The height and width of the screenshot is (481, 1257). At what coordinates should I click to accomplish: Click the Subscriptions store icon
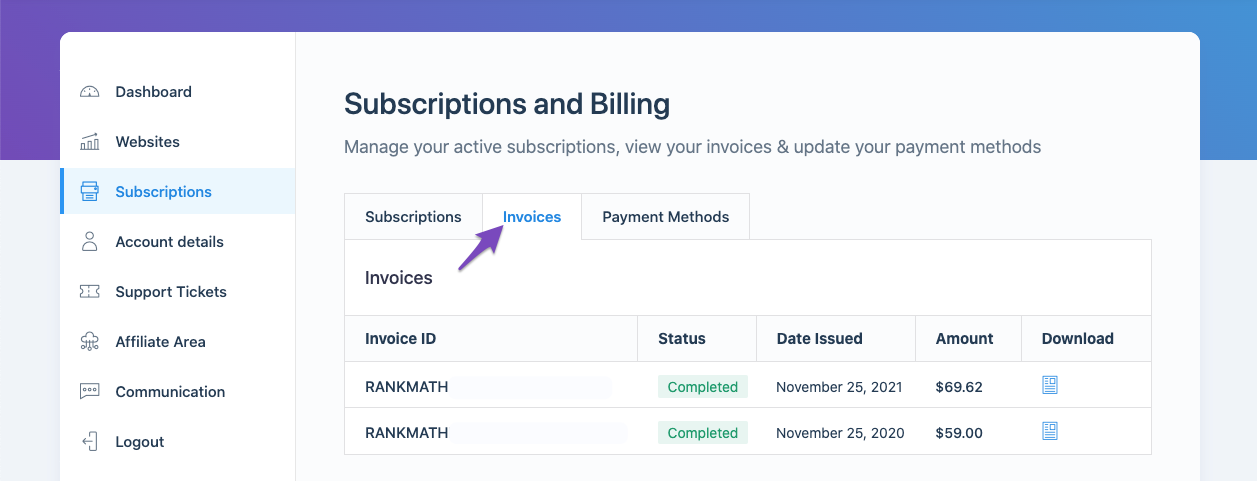pyautogui.click(x=90, y=192)
